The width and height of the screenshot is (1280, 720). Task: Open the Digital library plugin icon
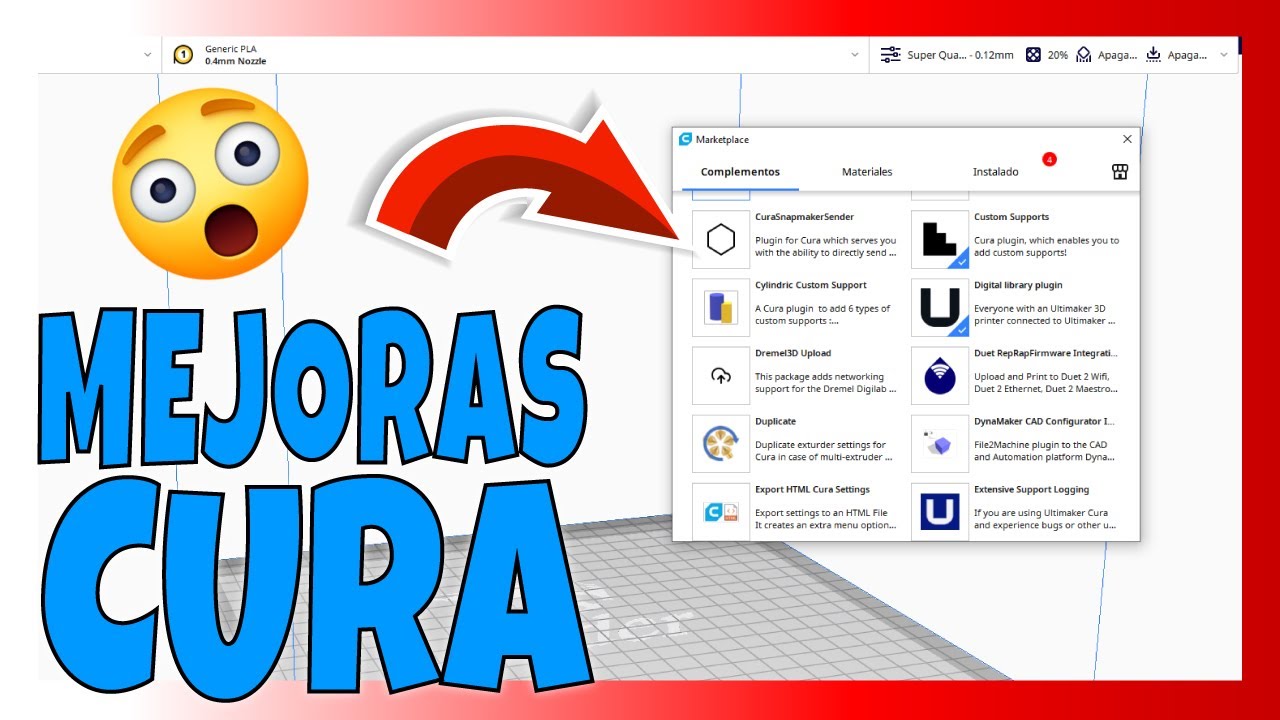tap(940, 308)
